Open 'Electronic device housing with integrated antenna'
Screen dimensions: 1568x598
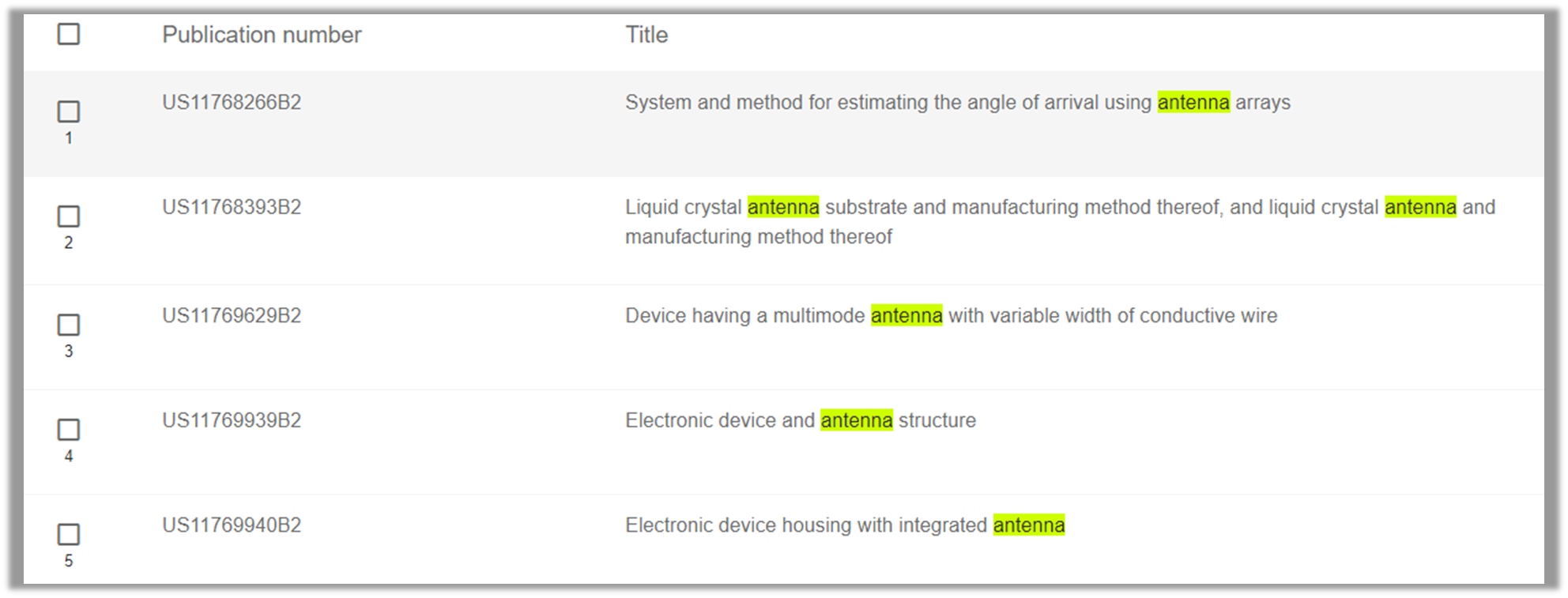click(844, 525)
